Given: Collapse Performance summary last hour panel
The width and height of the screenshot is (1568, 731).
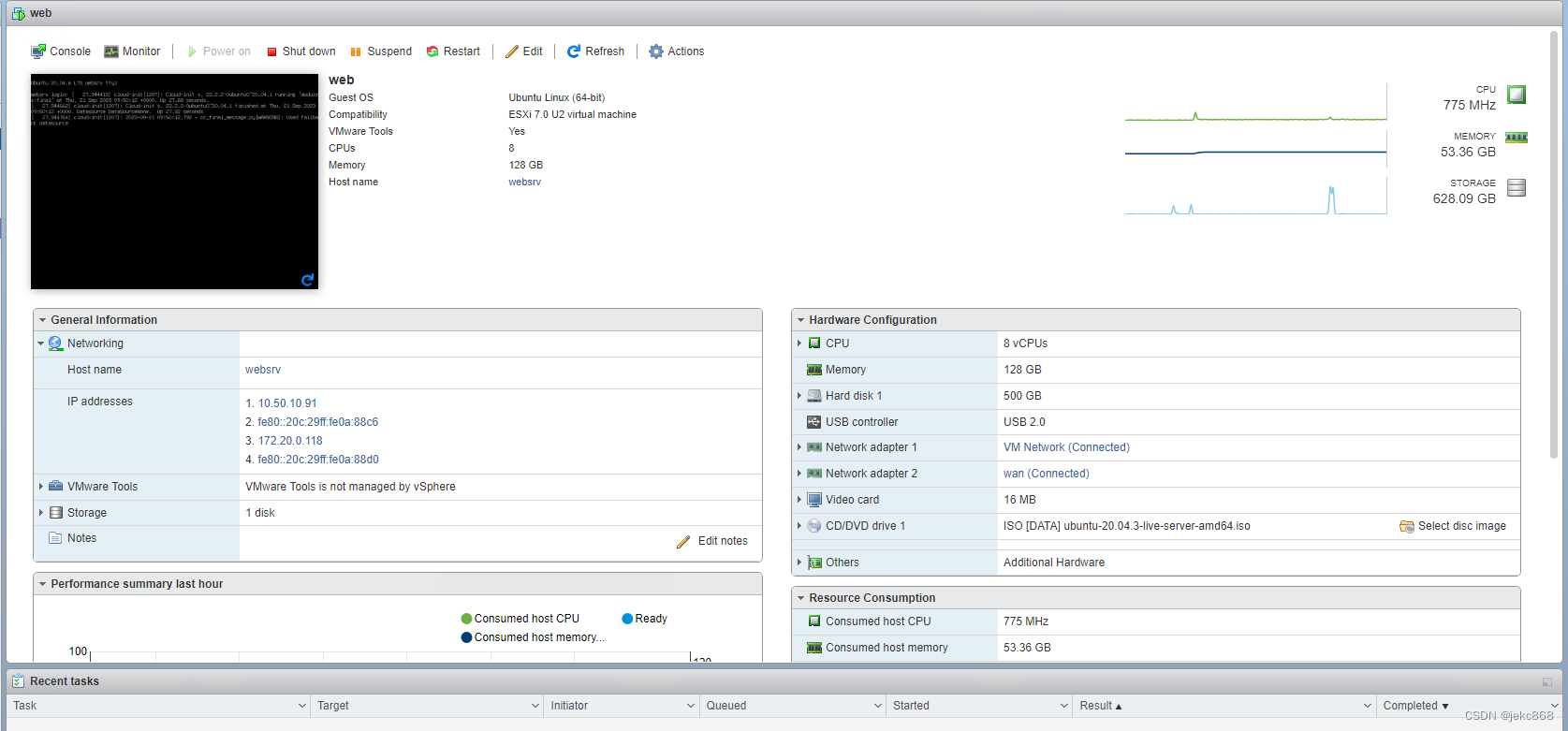Looking at the screenshot, I should tap(42, 584).
